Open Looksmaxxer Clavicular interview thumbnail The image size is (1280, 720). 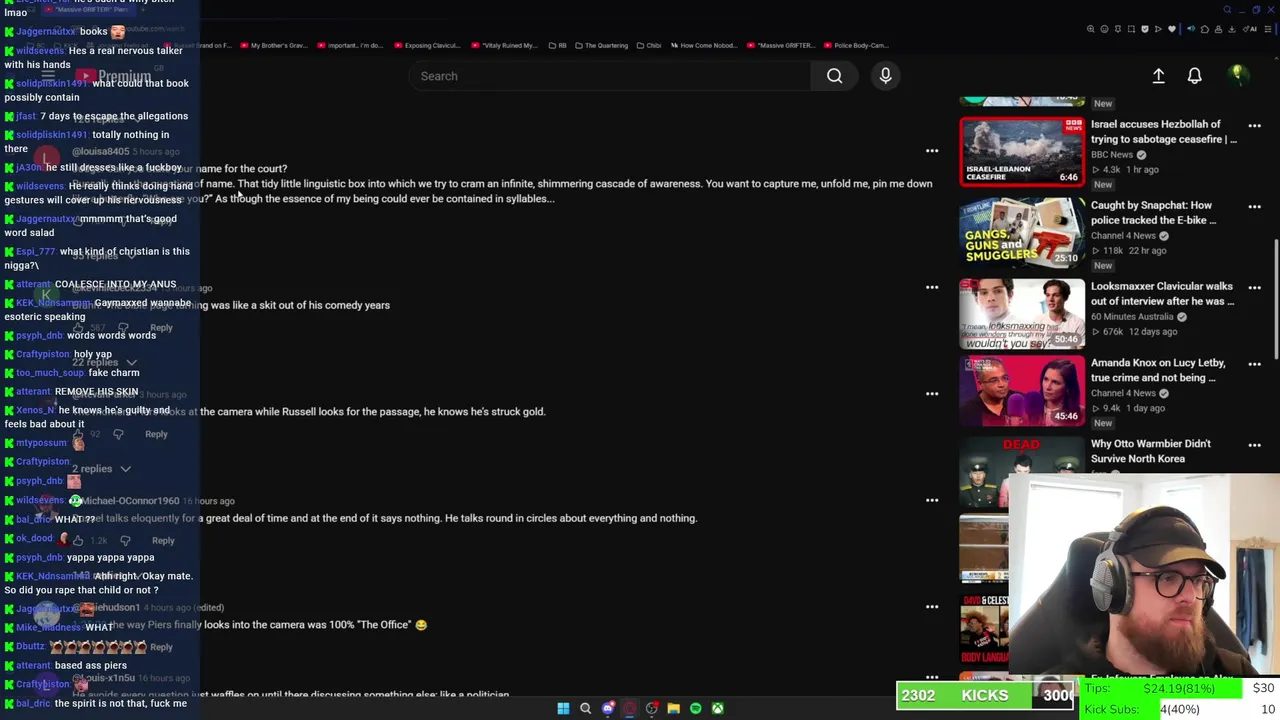tap(1022, 313)
